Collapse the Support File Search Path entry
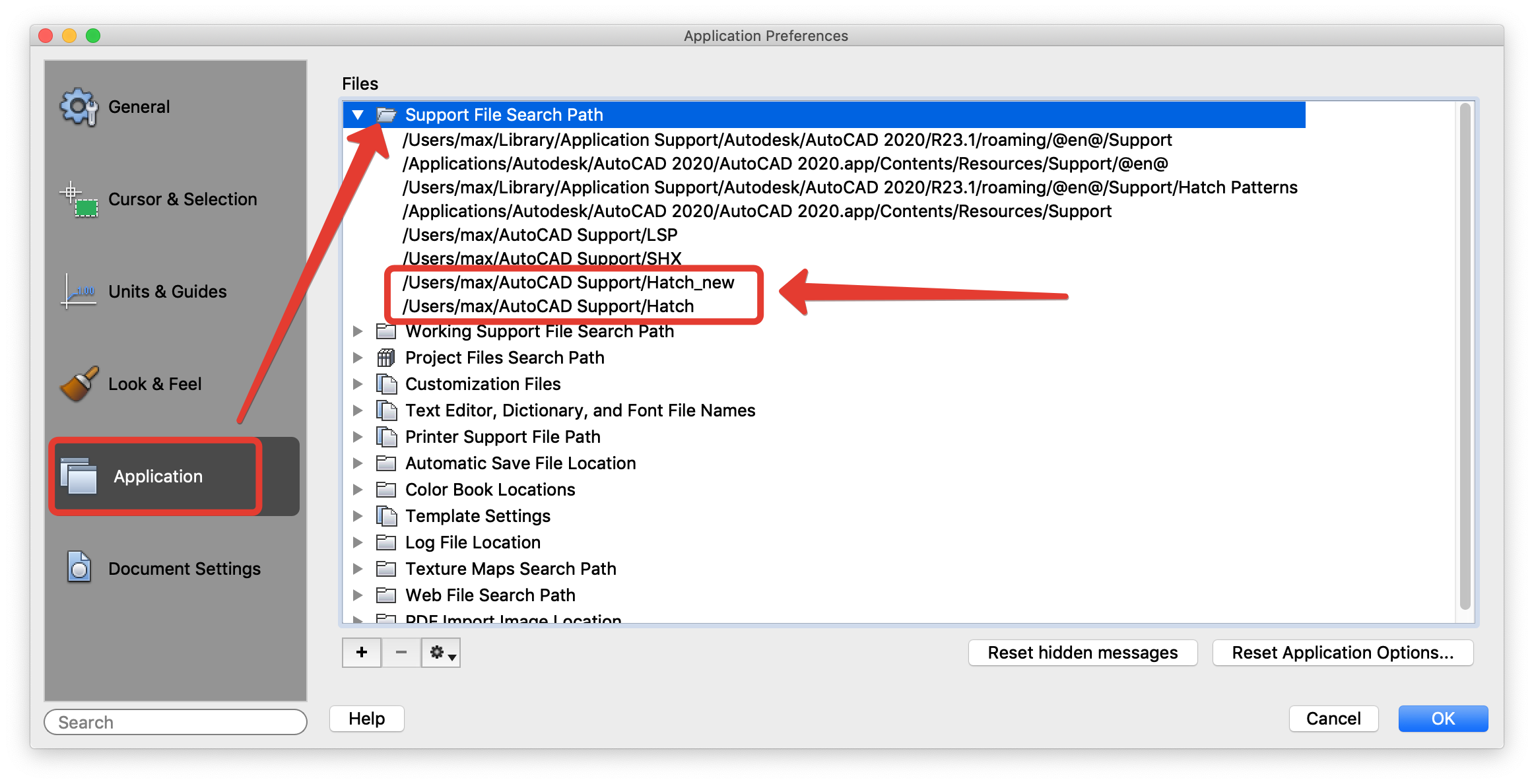 point(358,114)
